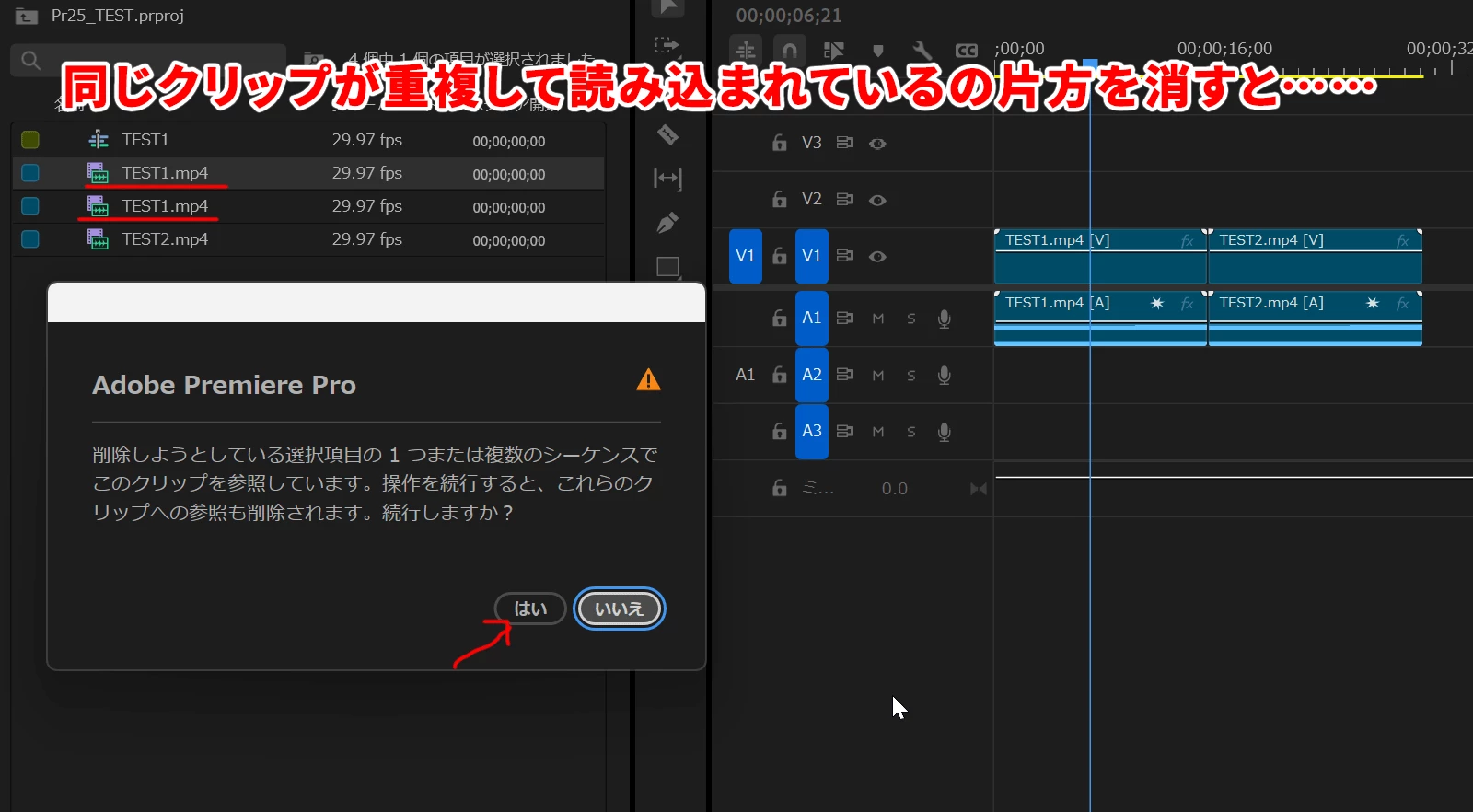Image resolution: width=1473 pixels, height=812 pixels.
Task: Click the project search magnifier icon
Action: (x=30, y=61)
